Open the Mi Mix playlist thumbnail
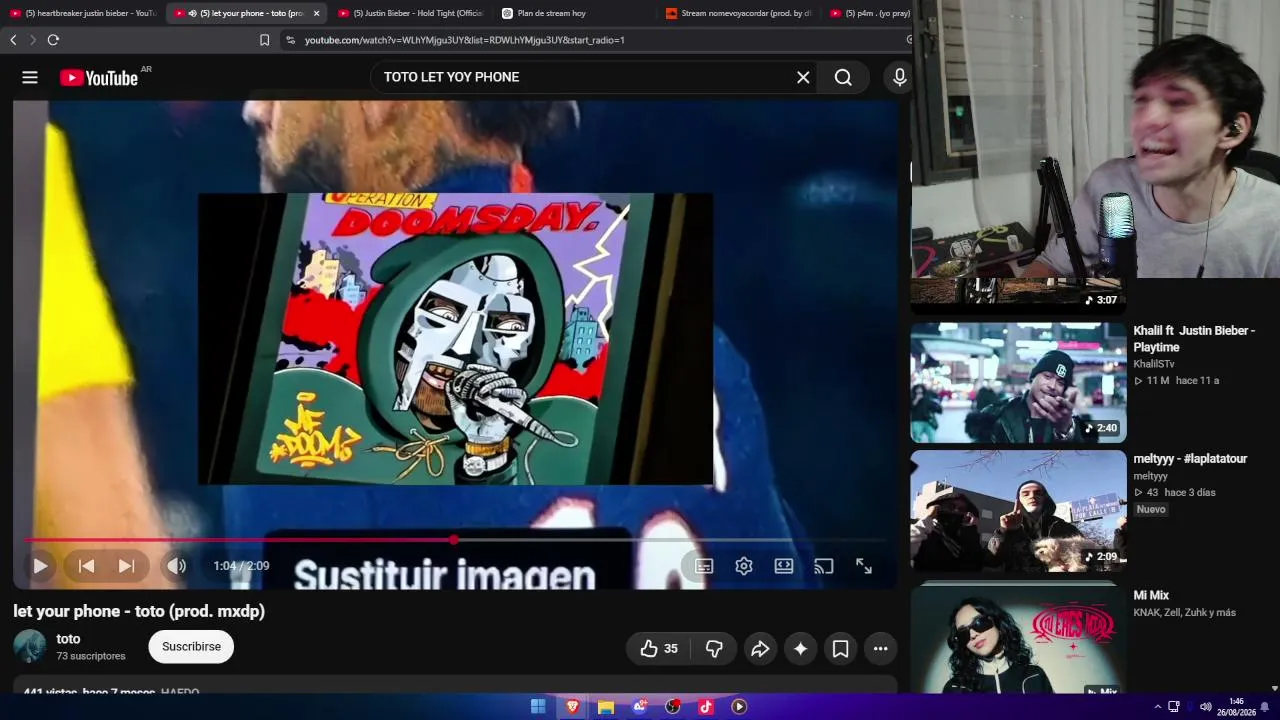 1018,638
